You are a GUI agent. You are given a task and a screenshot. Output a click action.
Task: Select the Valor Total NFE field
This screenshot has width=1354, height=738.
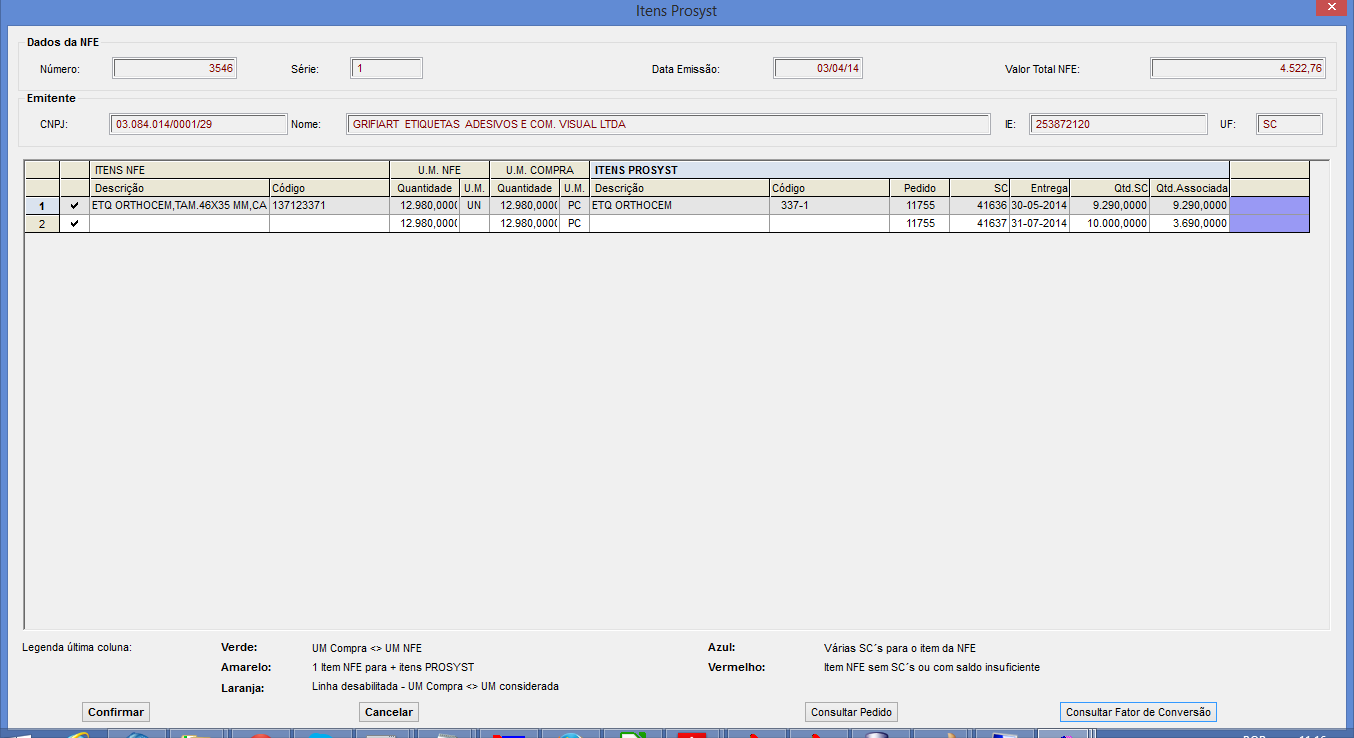pos(1238,68)
